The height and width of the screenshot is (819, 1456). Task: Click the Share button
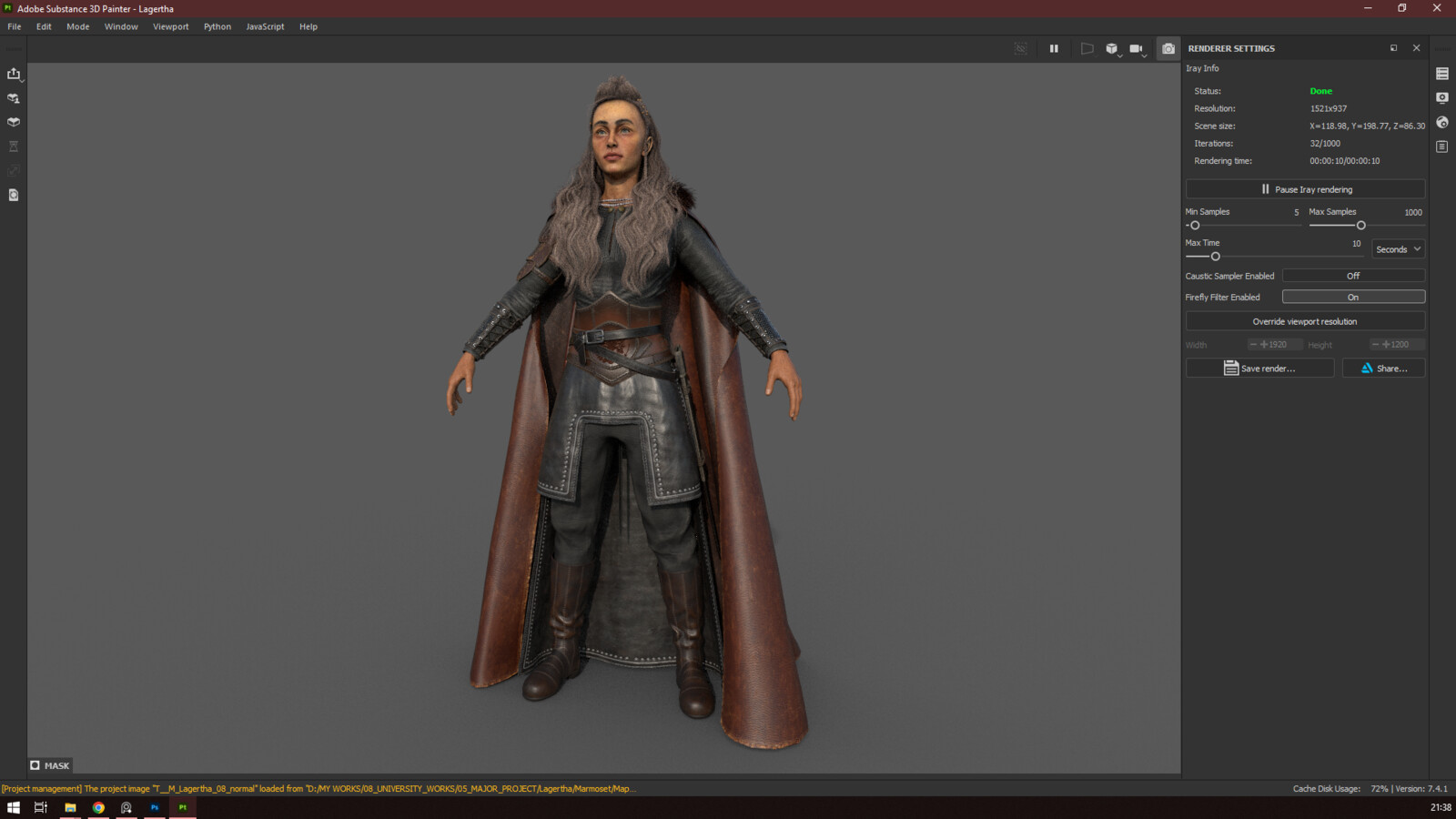pos(1383,369)
